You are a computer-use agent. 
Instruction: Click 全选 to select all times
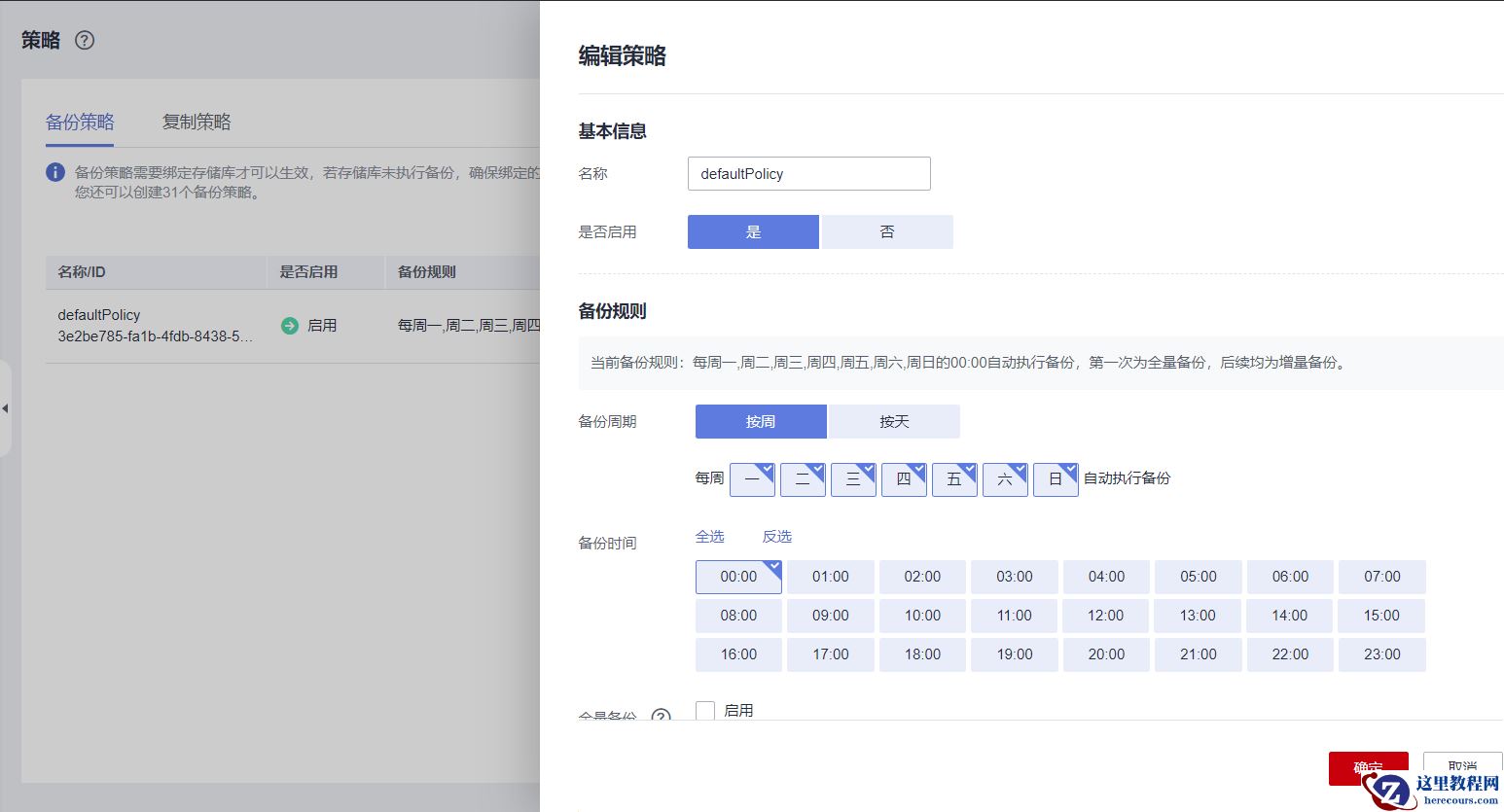click(x=709, y=537)
